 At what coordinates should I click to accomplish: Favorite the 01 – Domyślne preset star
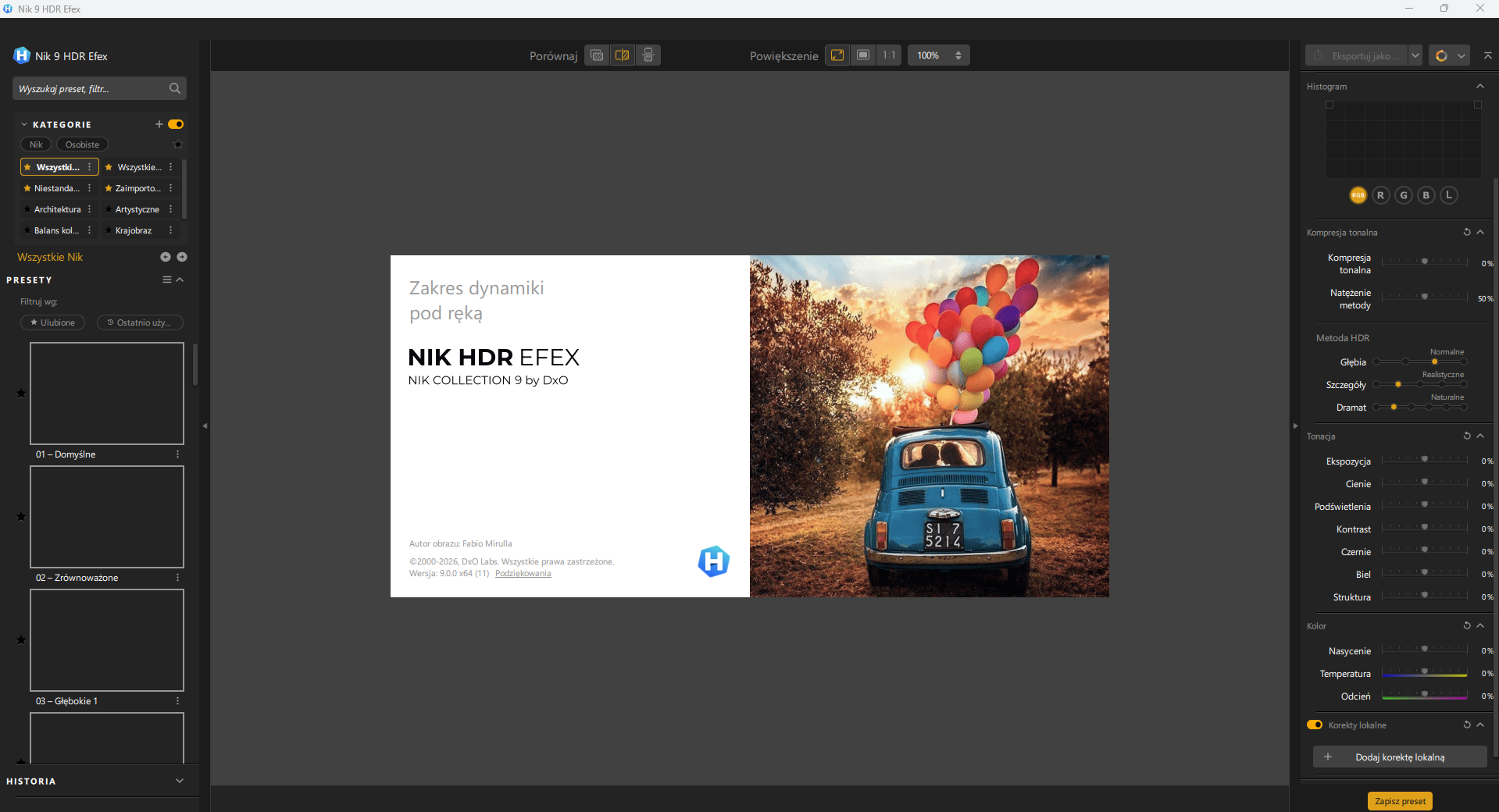[21, 393]
